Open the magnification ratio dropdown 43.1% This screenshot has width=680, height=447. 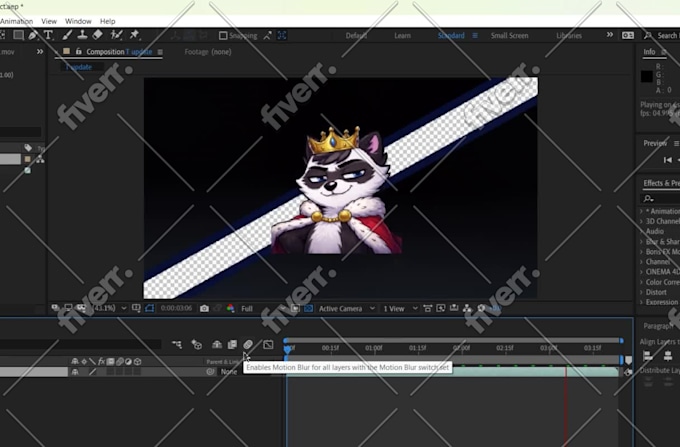110,308
